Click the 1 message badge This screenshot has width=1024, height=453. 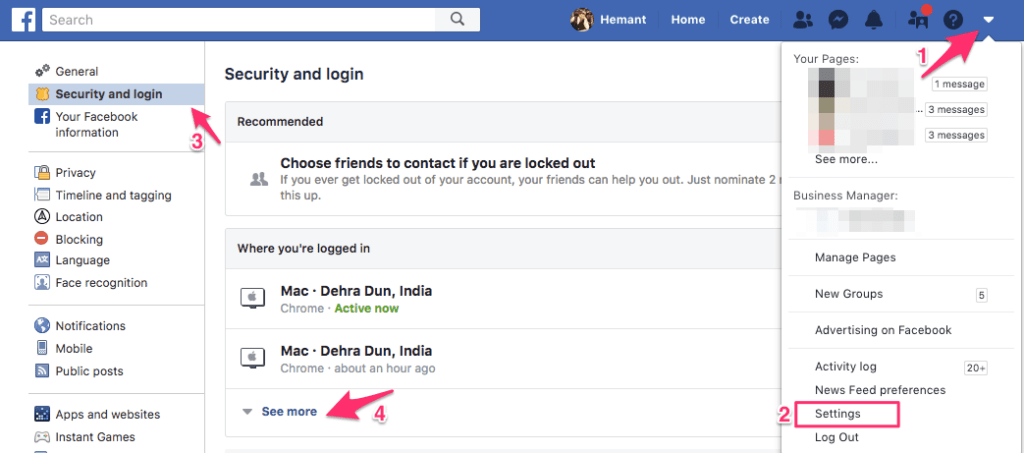[959, 84]
